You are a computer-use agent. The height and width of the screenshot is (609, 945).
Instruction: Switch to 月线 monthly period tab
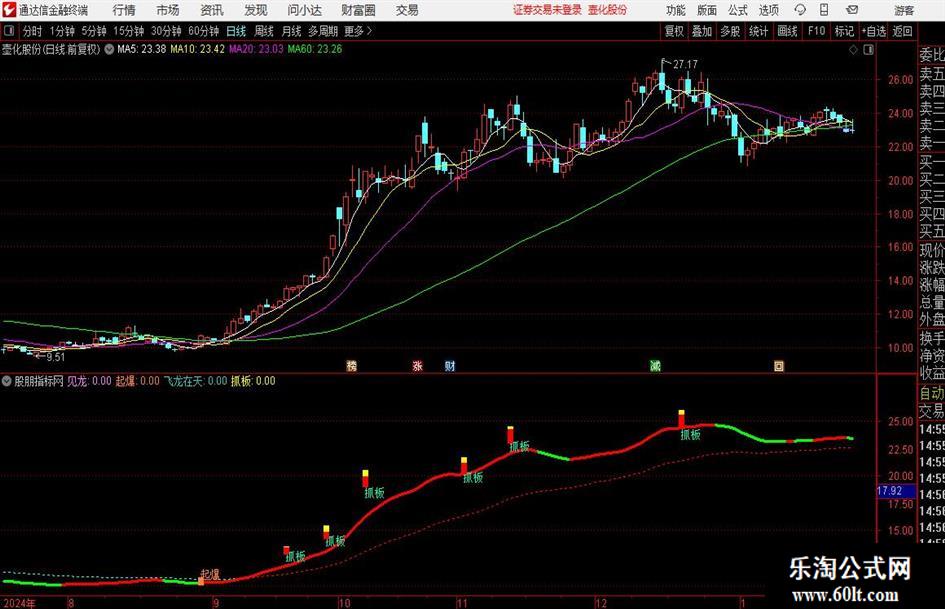[291, 31]
